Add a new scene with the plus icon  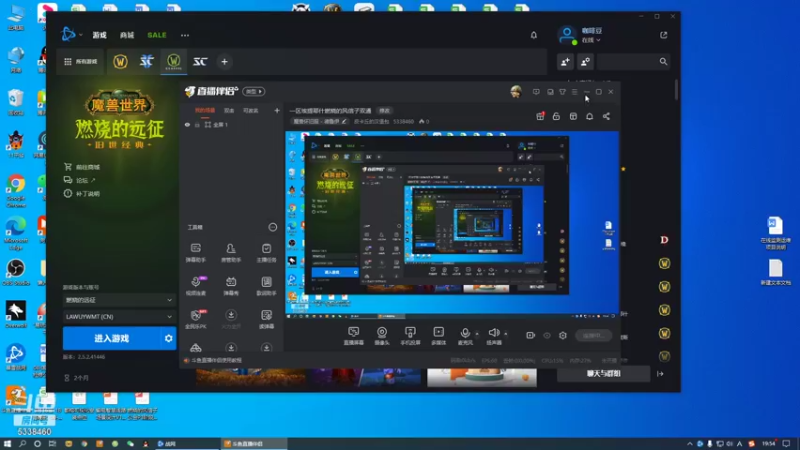(x=277, y=110)
